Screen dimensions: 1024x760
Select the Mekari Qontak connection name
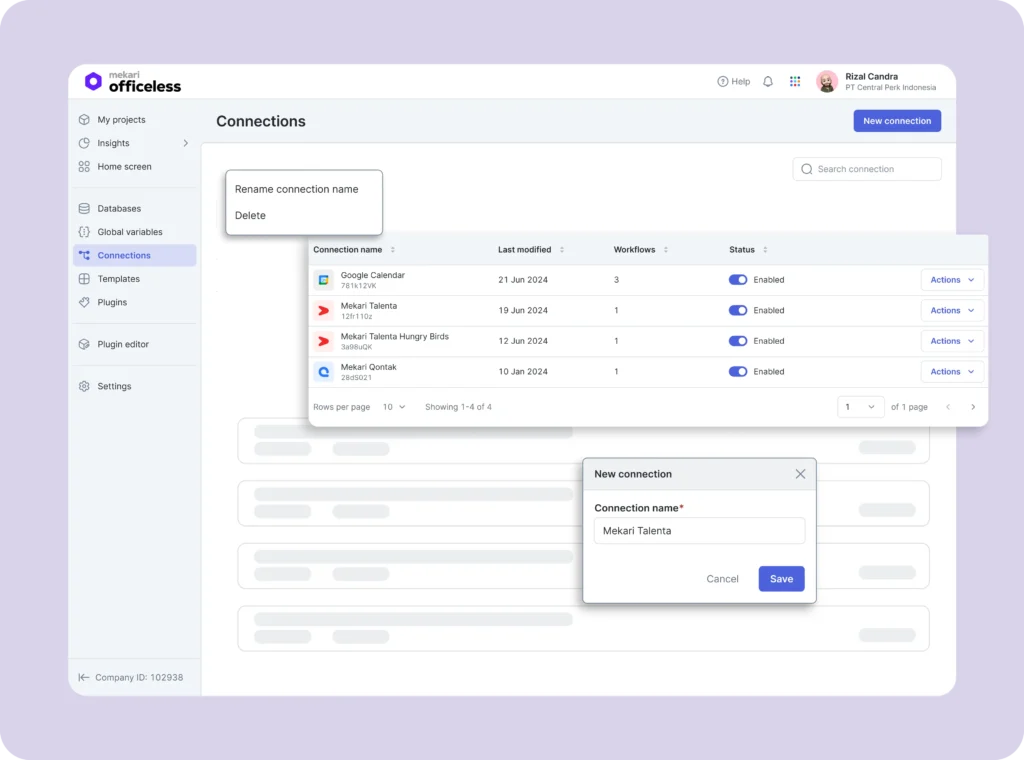point(368,367)
